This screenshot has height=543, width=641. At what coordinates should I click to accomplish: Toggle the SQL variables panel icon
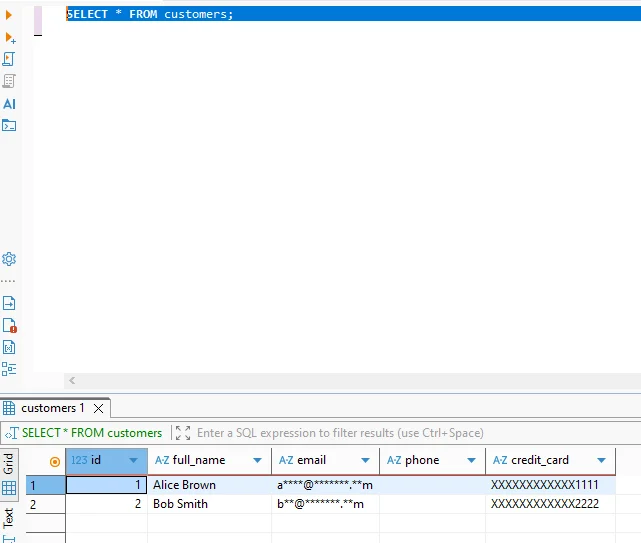(9, 347)
